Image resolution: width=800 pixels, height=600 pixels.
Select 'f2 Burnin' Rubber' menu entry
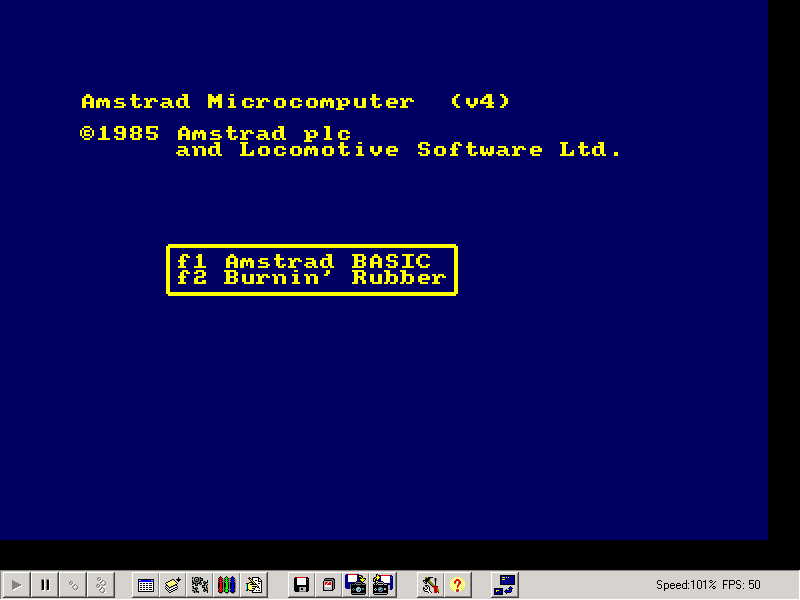coord(311,278)
